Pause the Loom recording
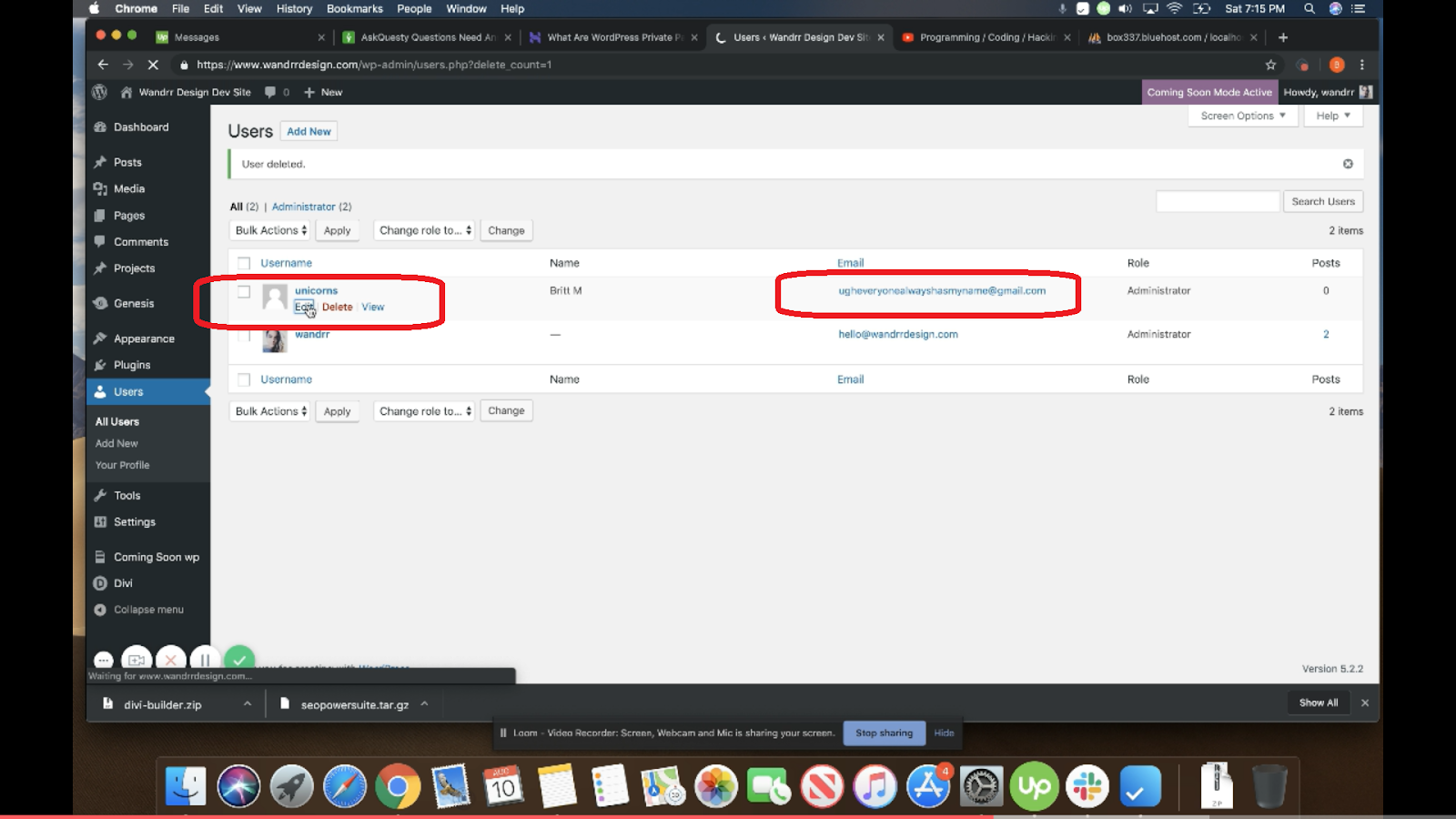The width and height of the screenshot is (1456, 819). click(205, 659)
